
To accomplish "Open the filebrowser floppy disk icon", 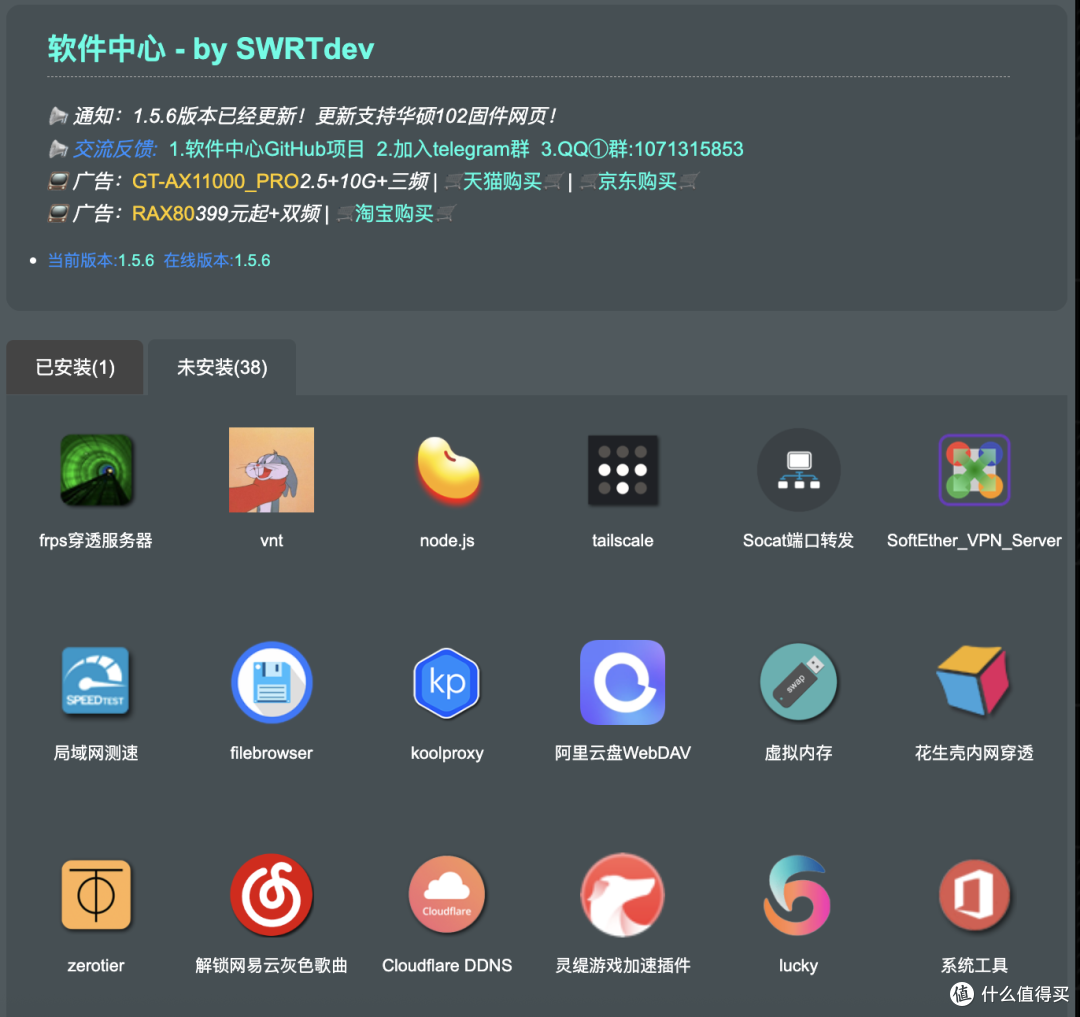I will pyautogui.click(x=271, y=682).
